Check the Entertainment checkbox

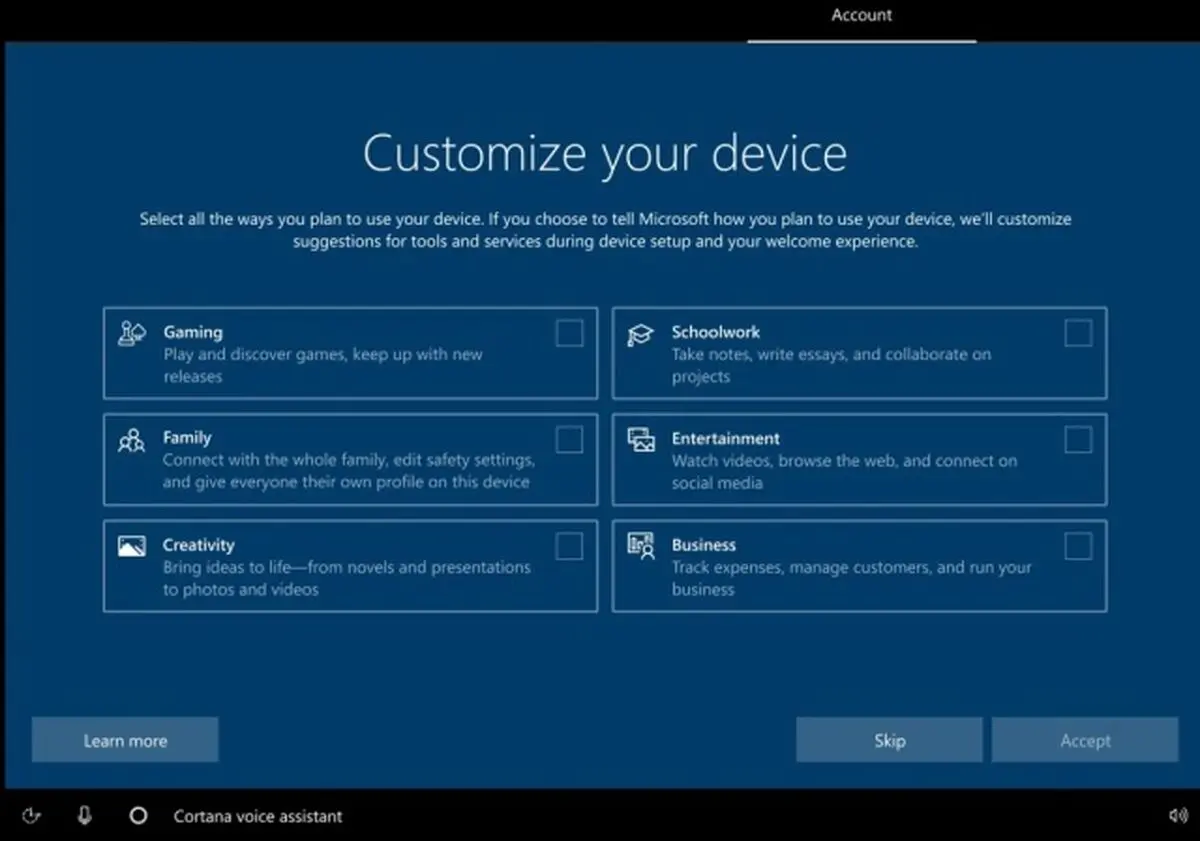(x=1078, y=439)
